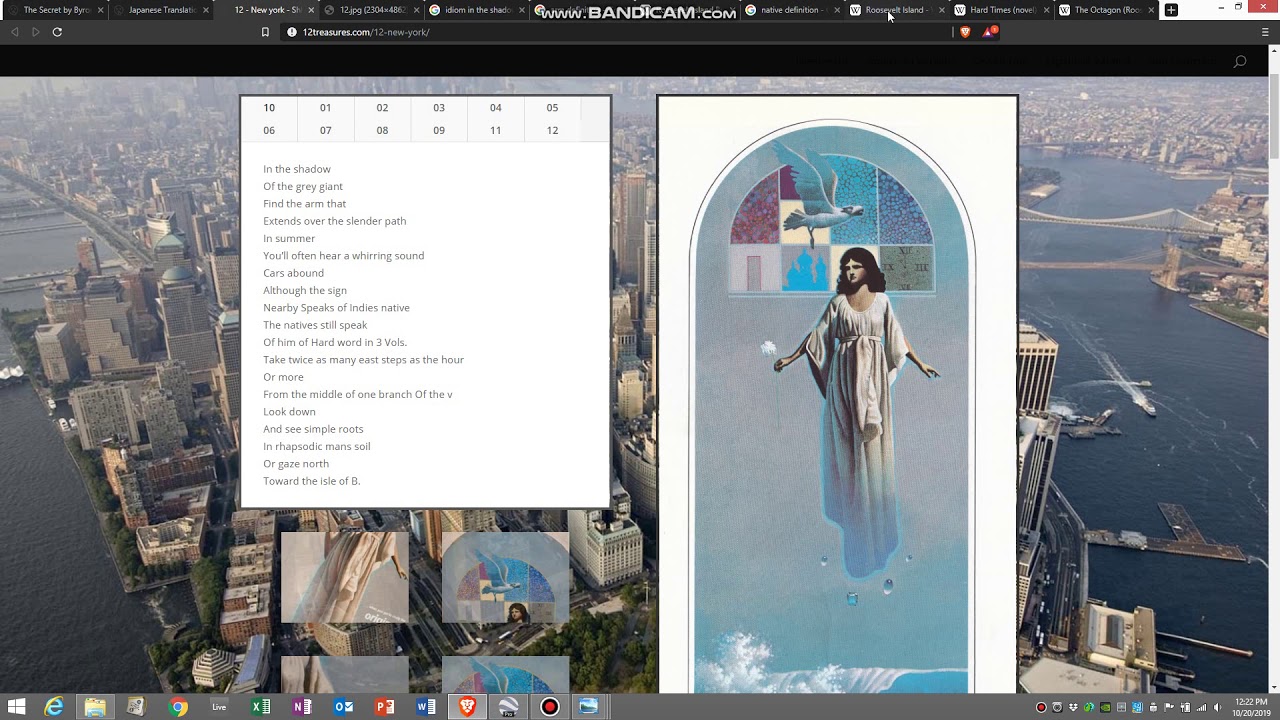
Task: Open Word from the taskbar
Action: coord(425,707)
